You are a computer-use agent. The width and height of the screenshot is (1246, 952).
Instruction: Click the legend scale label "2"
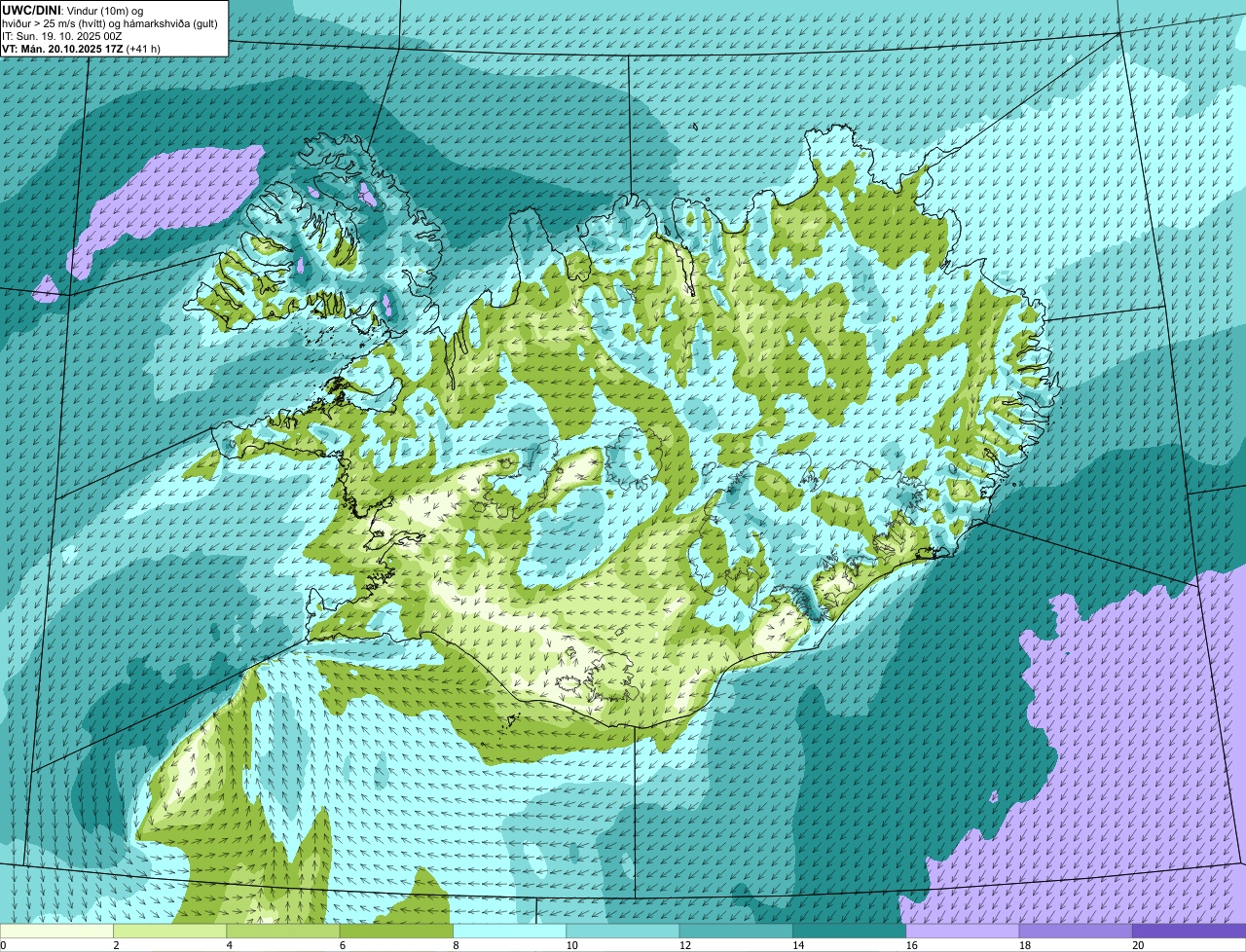tap(116, 945)
